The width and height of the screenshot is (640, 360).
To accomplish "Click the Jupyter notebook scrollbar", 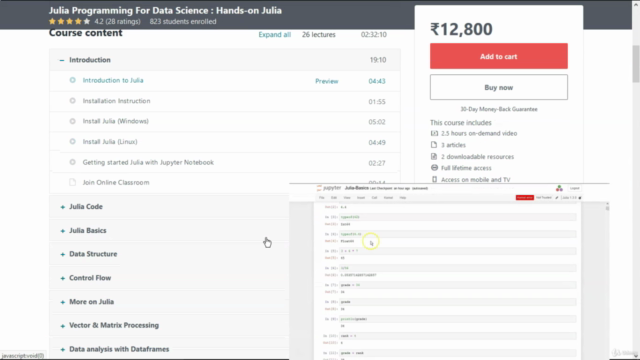I will [607, 208].
